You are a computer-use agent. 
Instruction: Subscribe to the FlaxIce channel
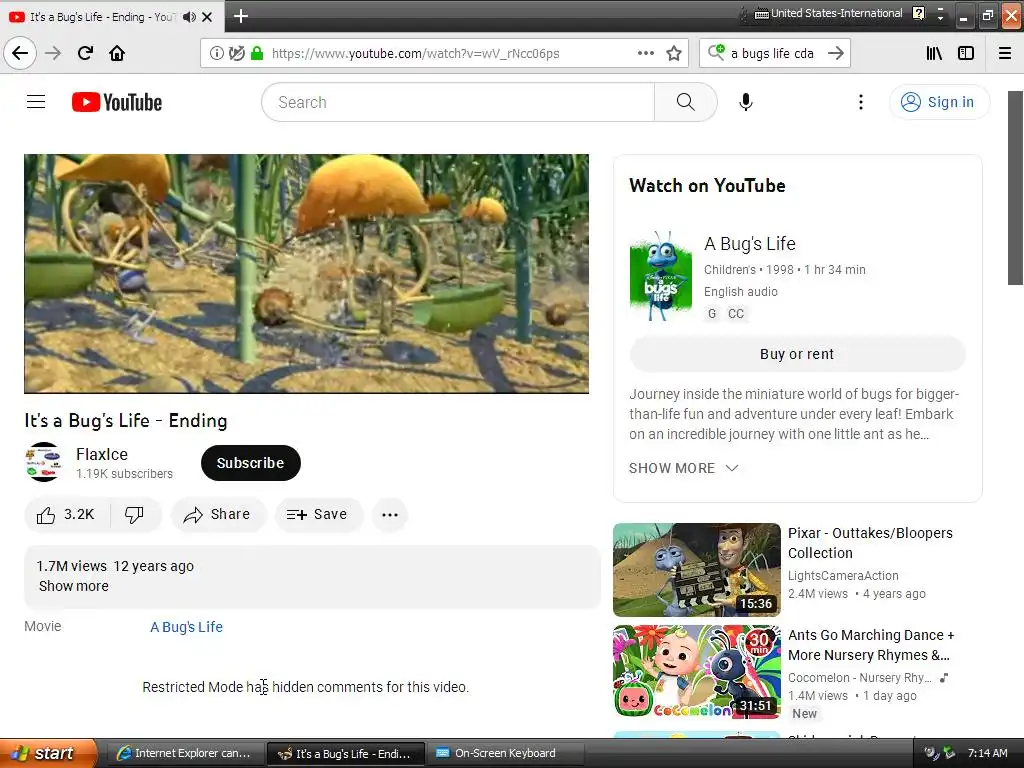(251, 463)
